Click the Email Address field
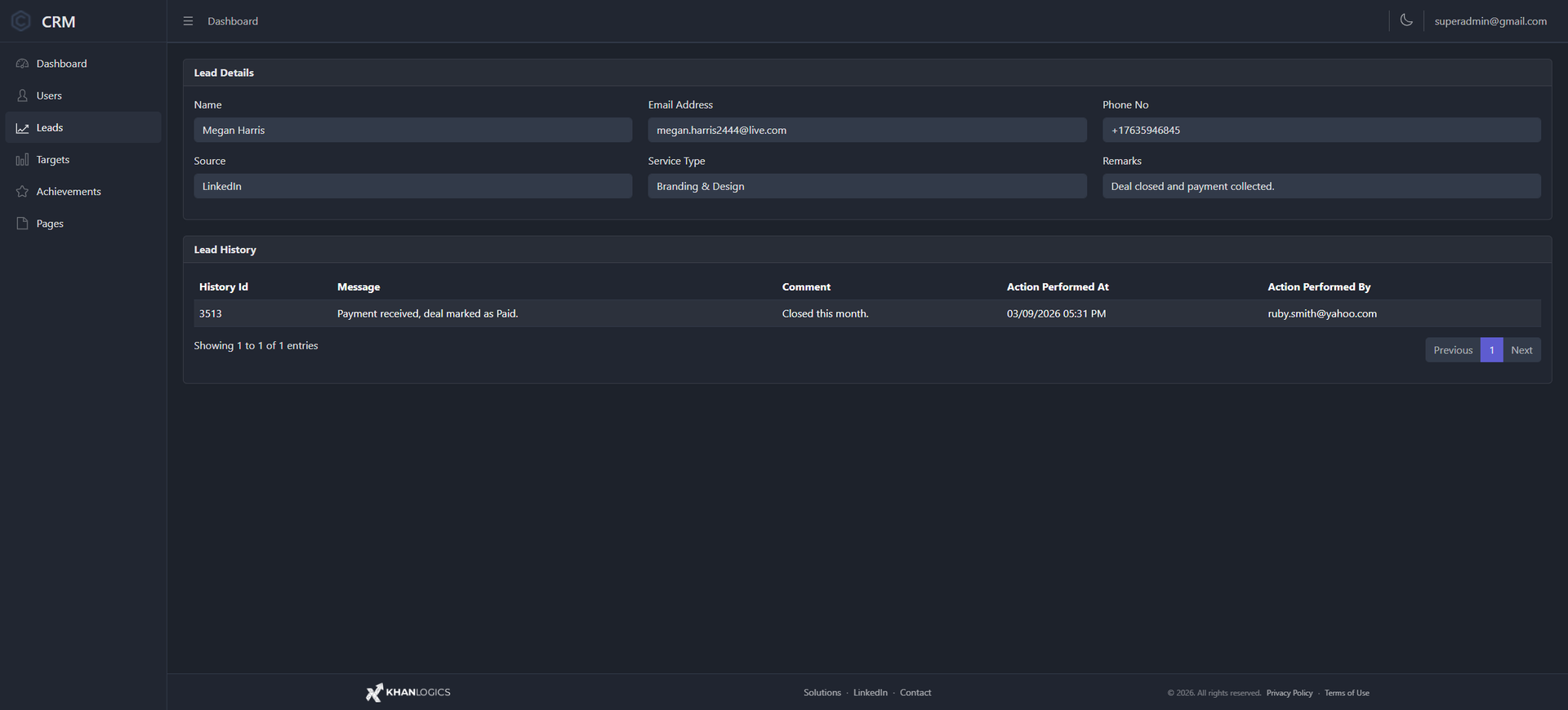 point(867,130)
